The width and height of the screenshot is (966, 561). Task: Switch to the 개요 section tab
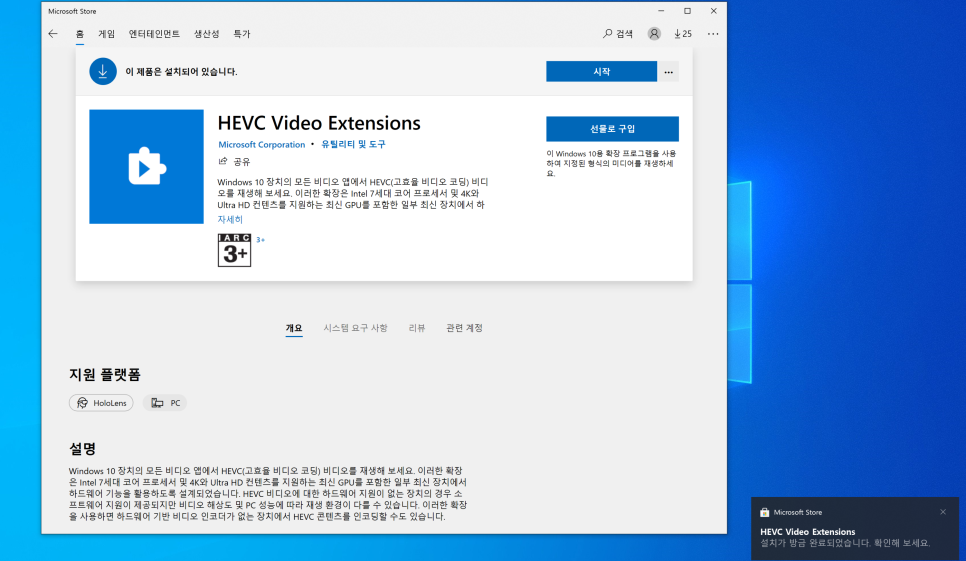pyautogui.click(x=294, y=328)
